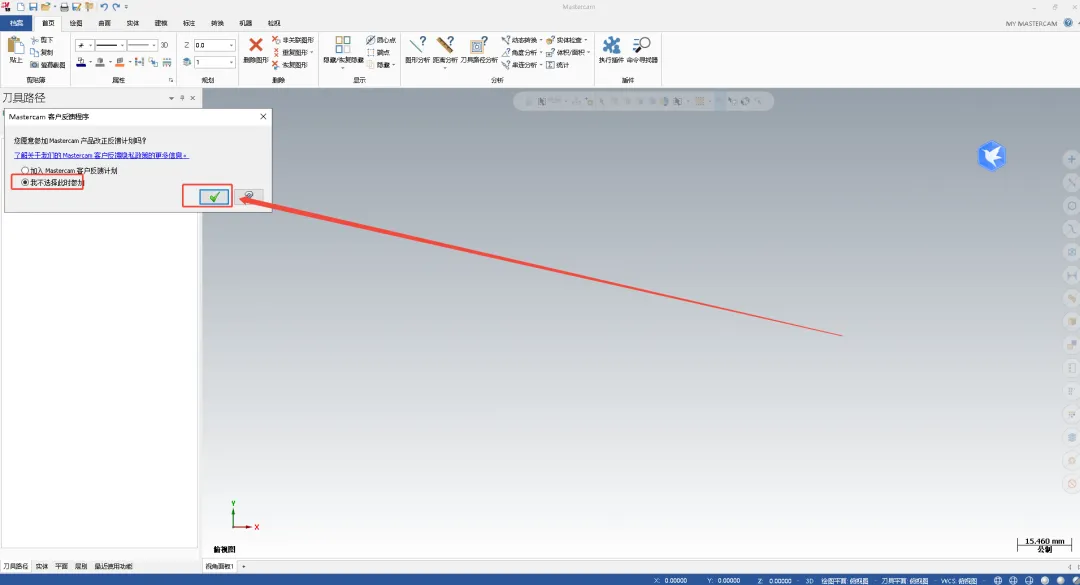Click the 15.460 mm scale indicator

tap(1044, 545)
